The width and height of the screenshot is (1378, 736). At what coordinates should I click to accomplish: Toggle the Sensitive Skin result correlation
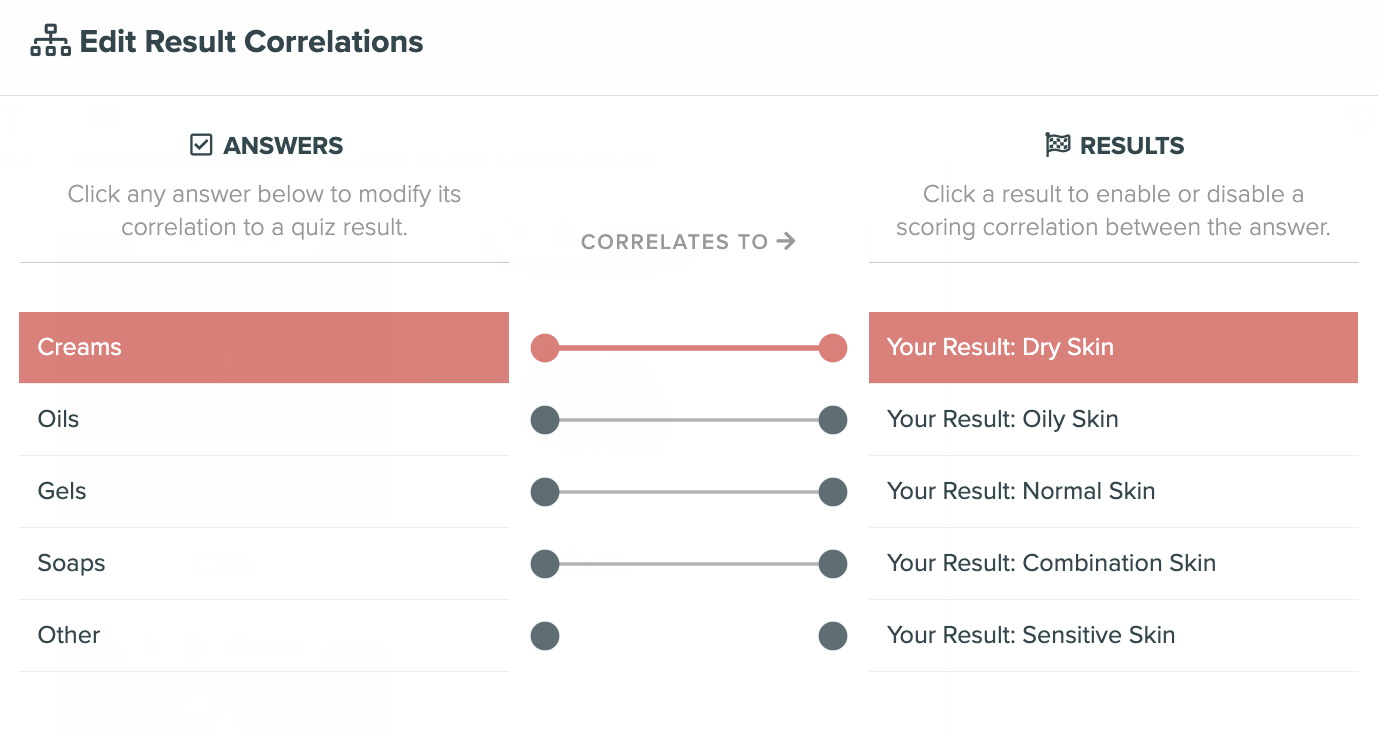(x=1112, y=636)
